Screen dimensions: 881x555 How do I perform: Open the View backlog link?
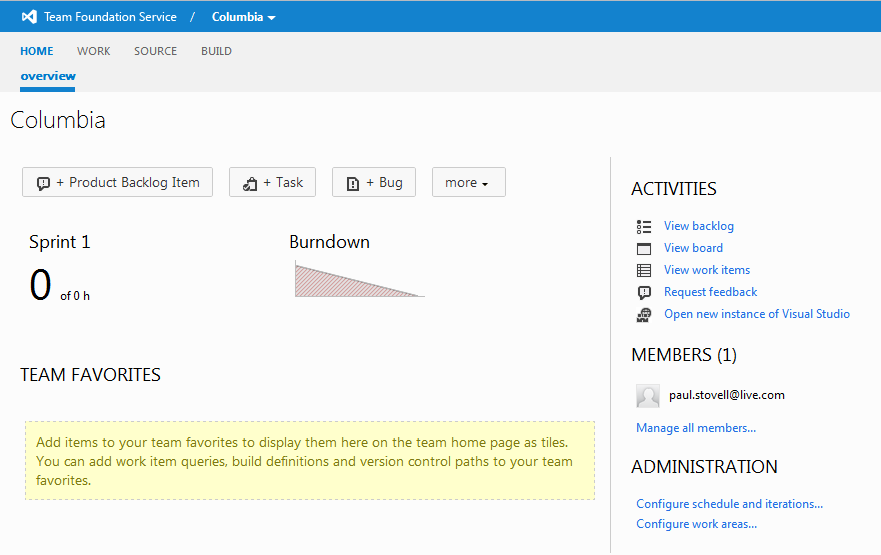point(698,226)
